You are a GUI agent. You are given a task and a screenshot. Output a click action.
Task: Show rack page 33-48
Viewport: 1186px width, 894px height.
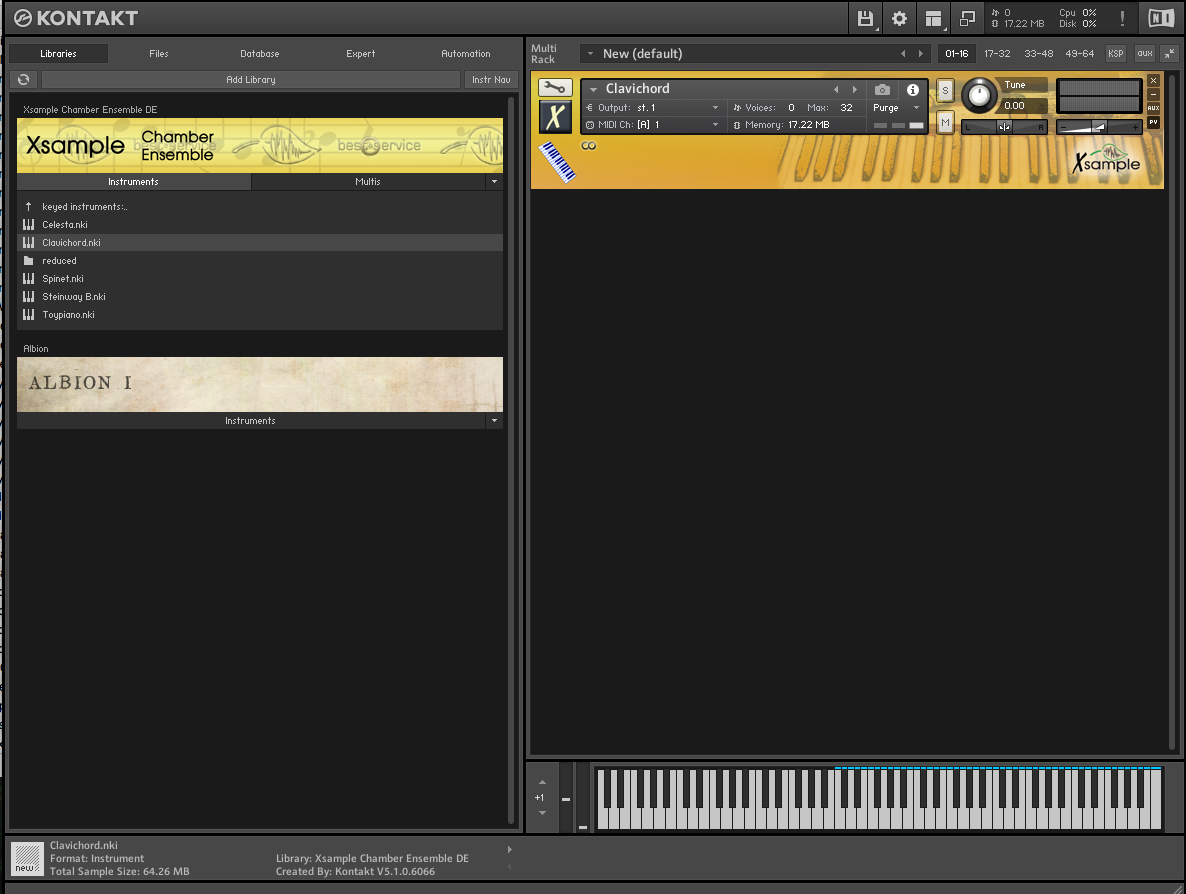point(1039,54)
